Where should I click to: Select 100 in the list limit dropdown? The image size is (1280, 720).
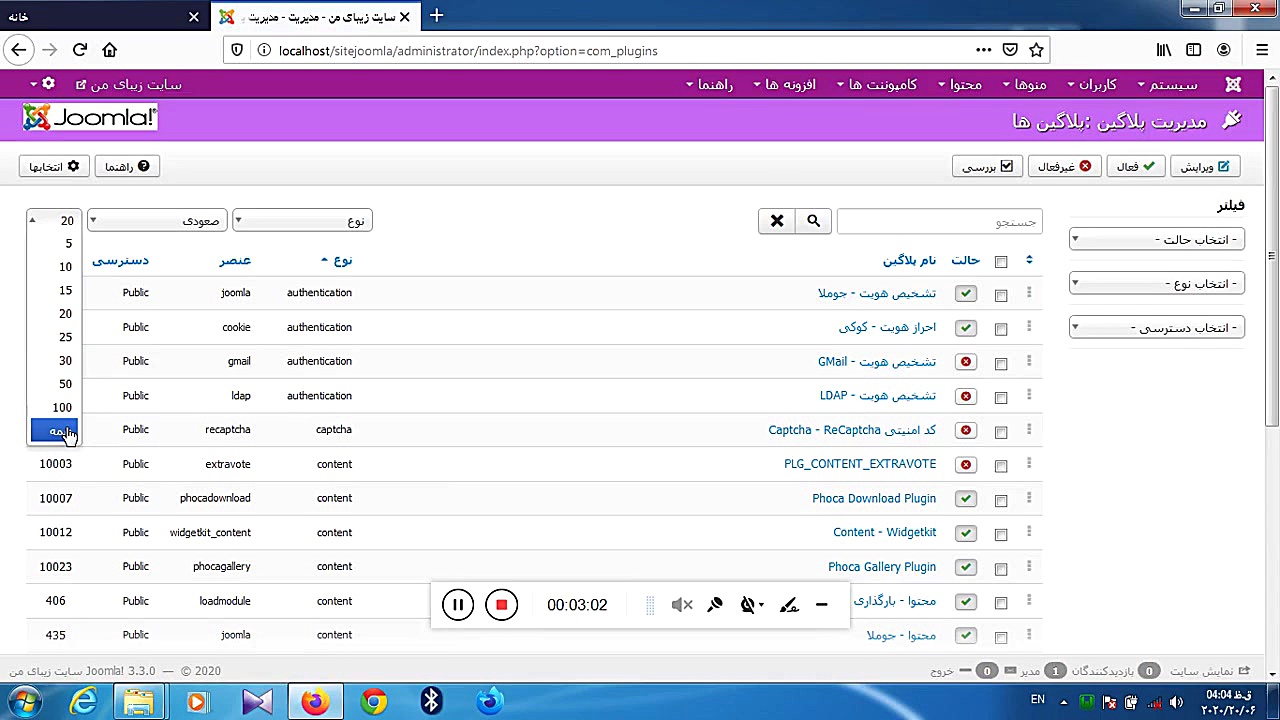(x=54, y=408)
